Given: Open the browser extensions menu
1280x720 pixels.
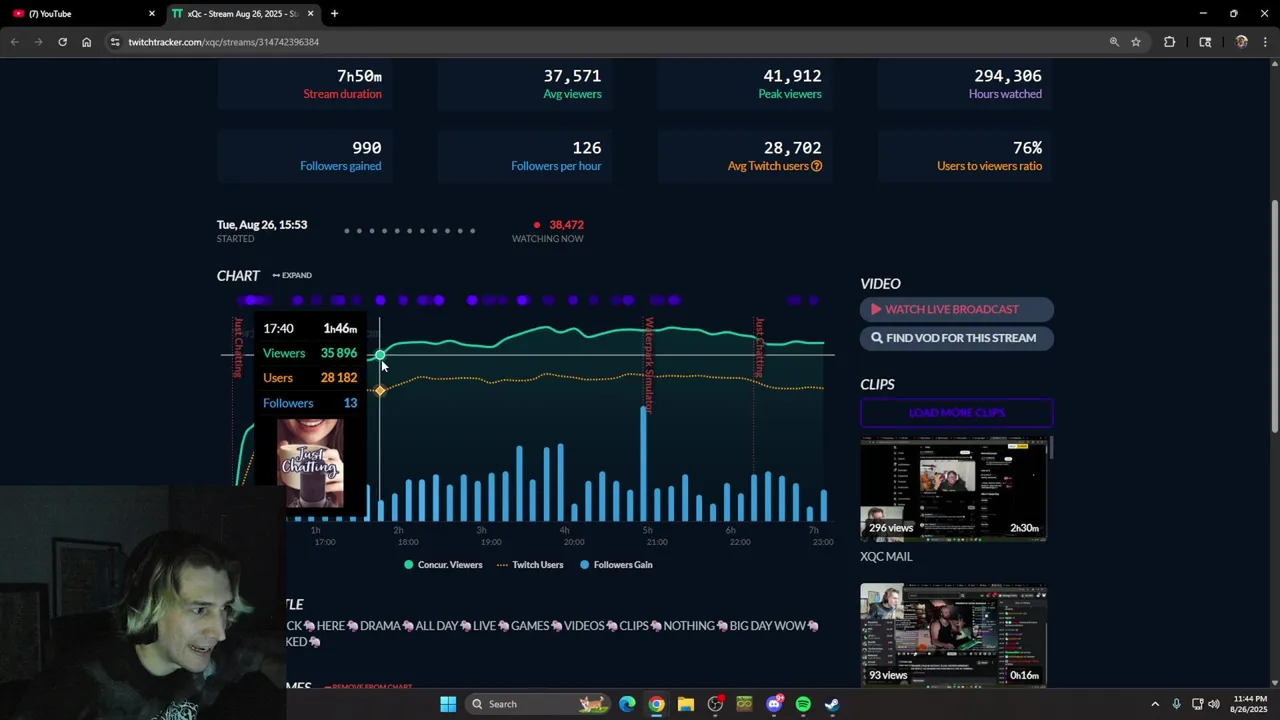Looking at the screenshot, I should tap(1169, 42).
